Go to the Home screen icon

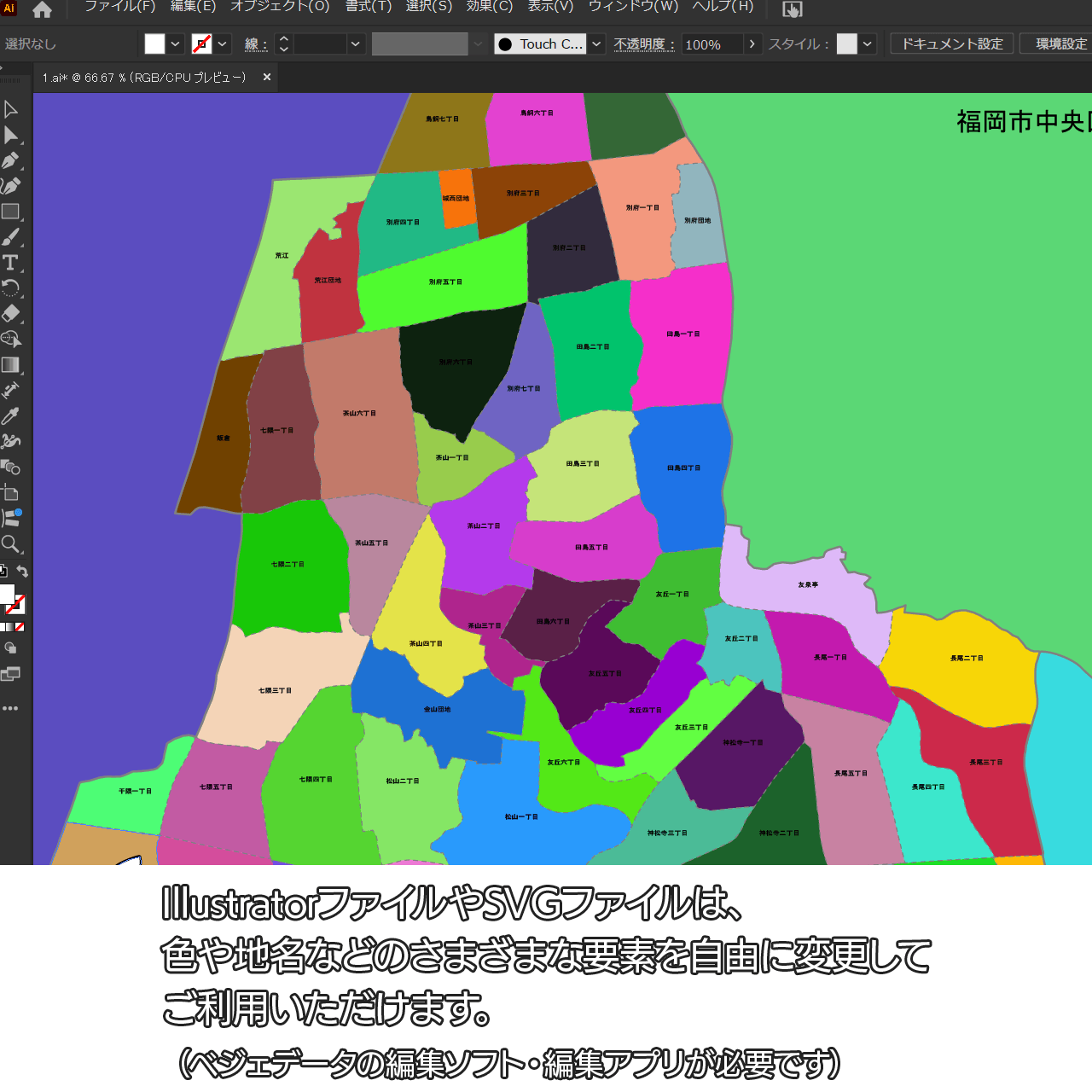click(42, 9)
